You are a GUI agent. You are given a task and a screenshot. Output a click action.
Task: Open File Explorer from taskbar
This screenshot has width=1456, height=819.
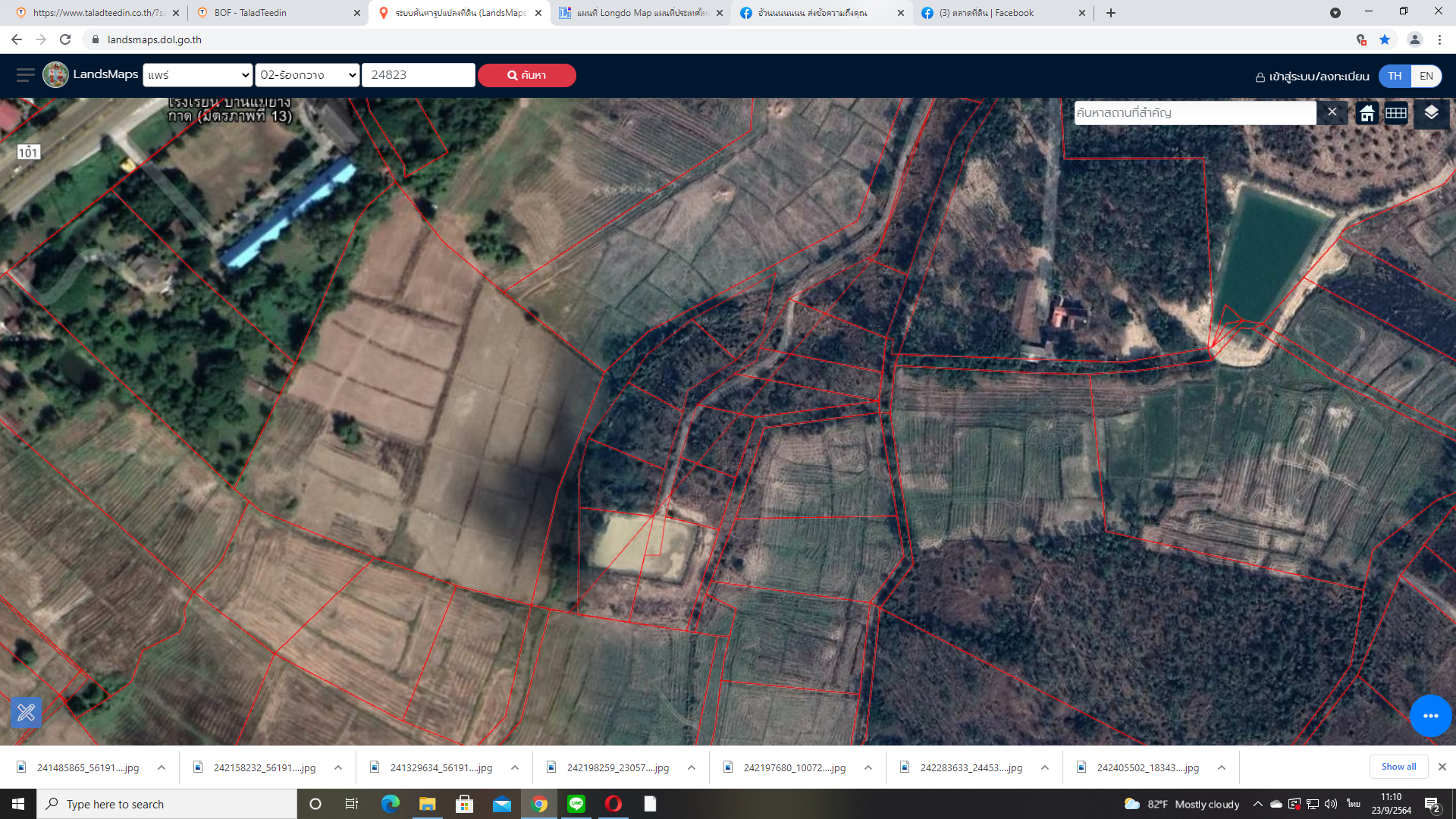click(427, 804)
